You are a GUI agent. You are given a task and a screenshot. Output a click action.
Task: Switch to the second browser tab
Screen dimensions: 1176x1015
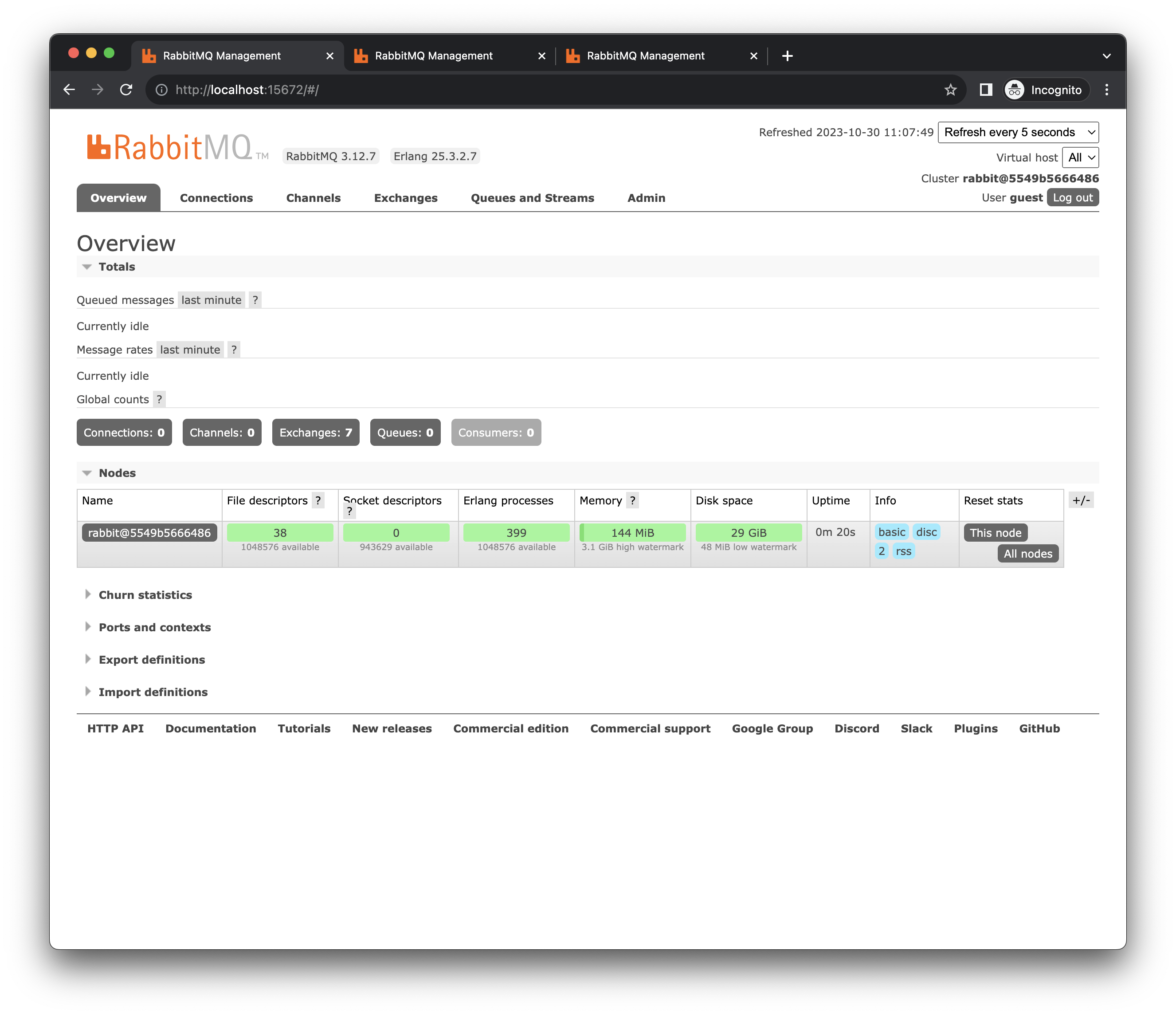[x=443, y=55]
